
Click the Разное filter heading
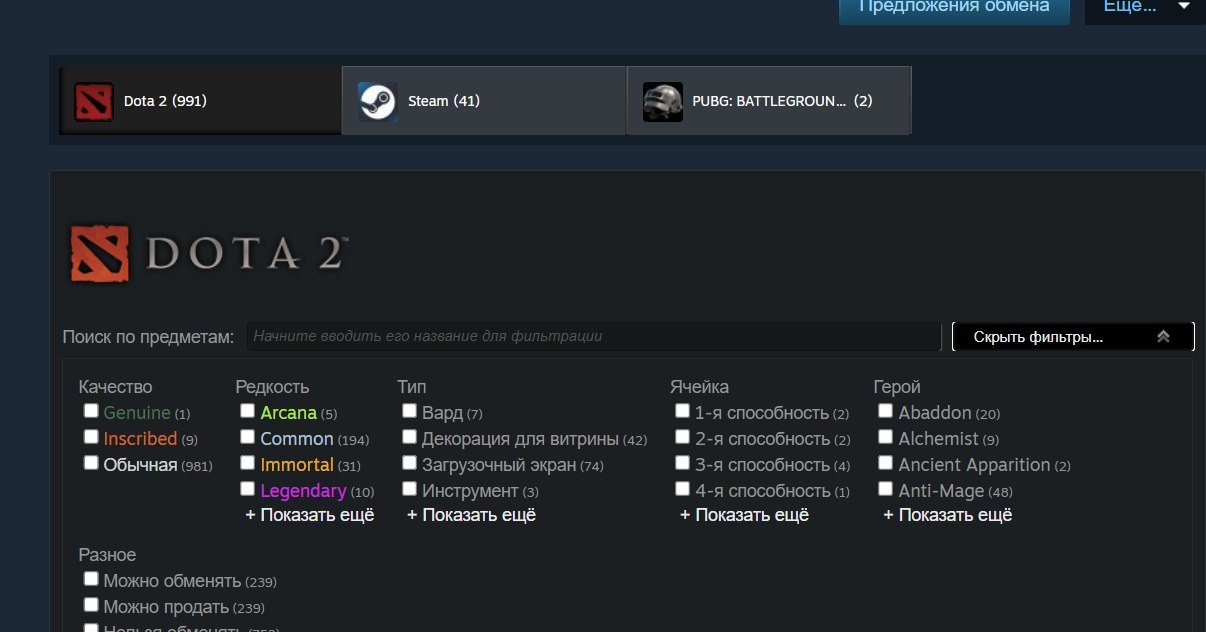[x=108, y=555]
